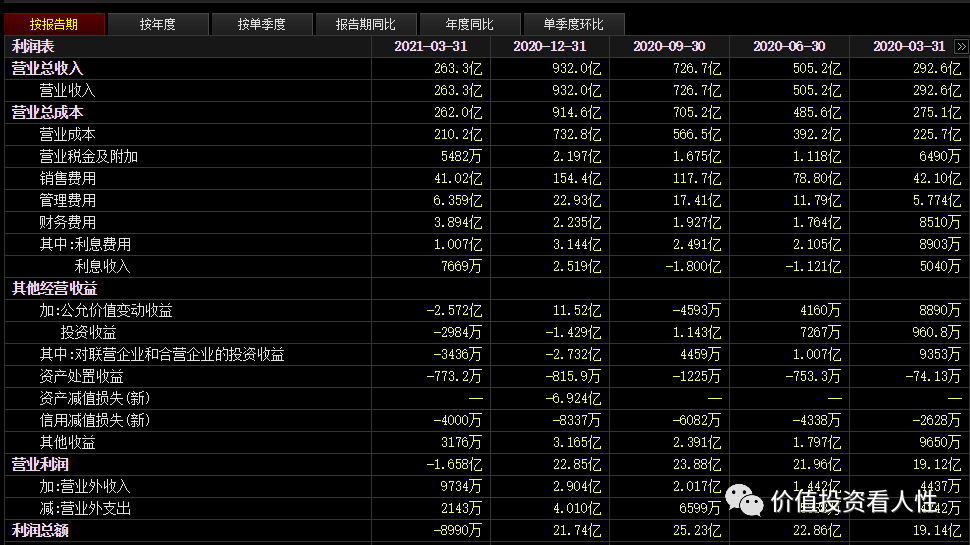Click the 154.4亿 sales expense value

pos(576,179)
